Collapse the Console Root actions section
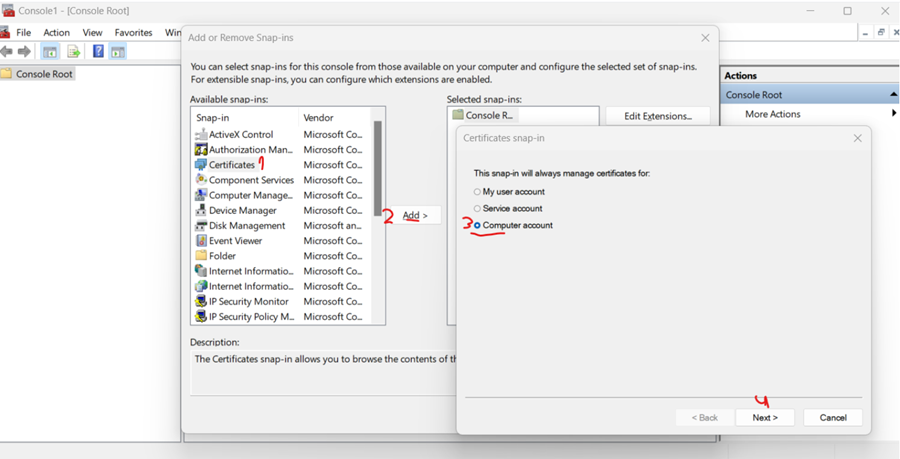The image size is (900, 459). [893, 95]
